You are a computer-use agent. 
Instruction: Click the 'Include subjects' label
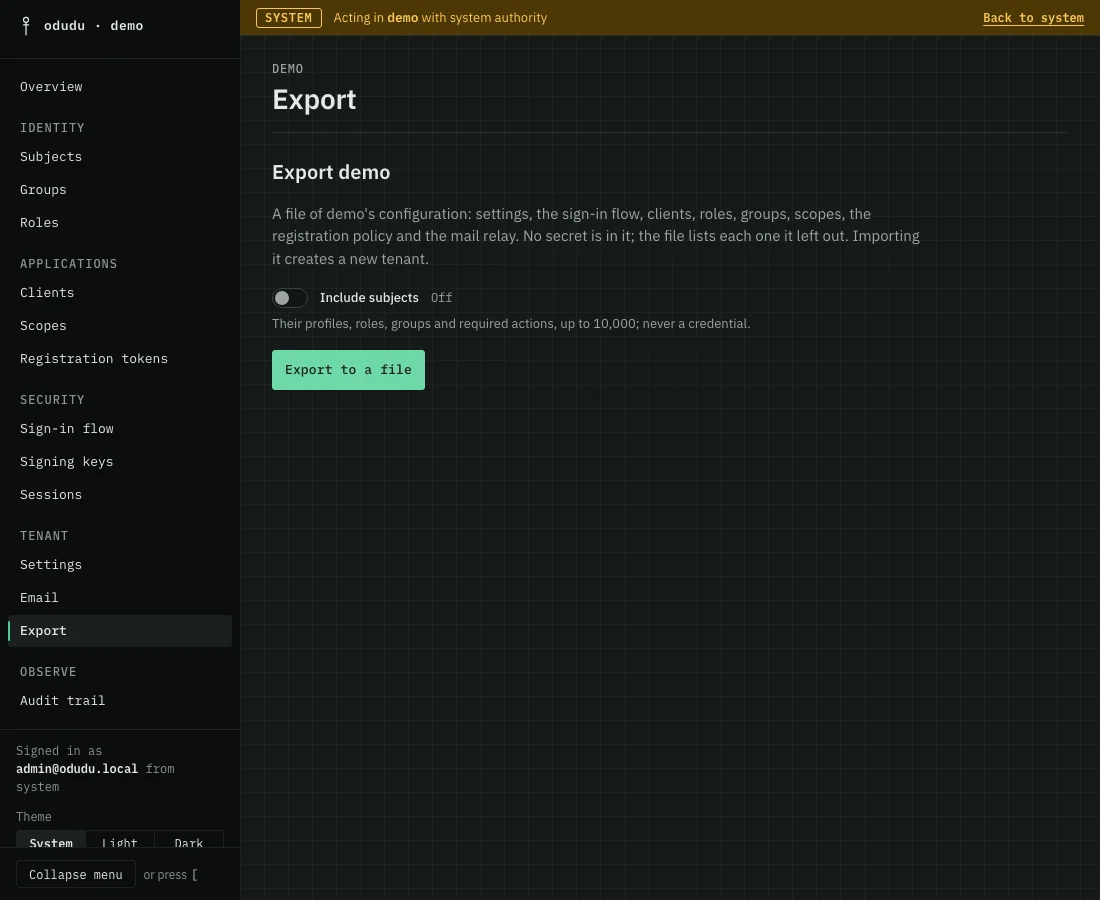[x=369, y=298]
